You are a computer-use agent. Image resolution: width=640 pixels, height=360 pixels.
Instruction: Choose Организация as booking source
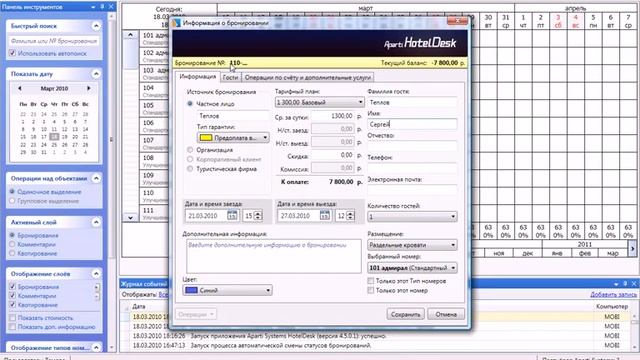point(190,150)
